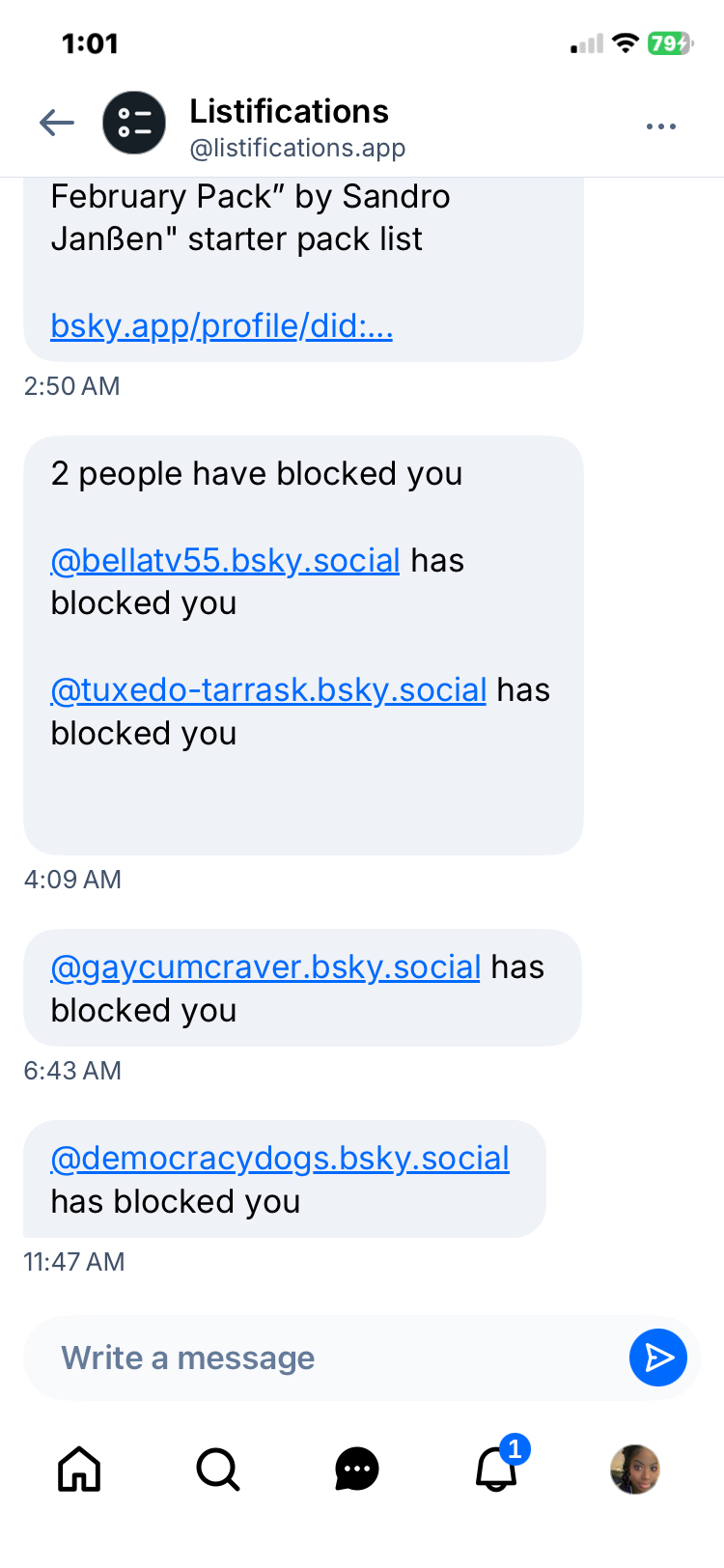Open the Search tab
This screenshot has height=1568, width=724.
218,1470
